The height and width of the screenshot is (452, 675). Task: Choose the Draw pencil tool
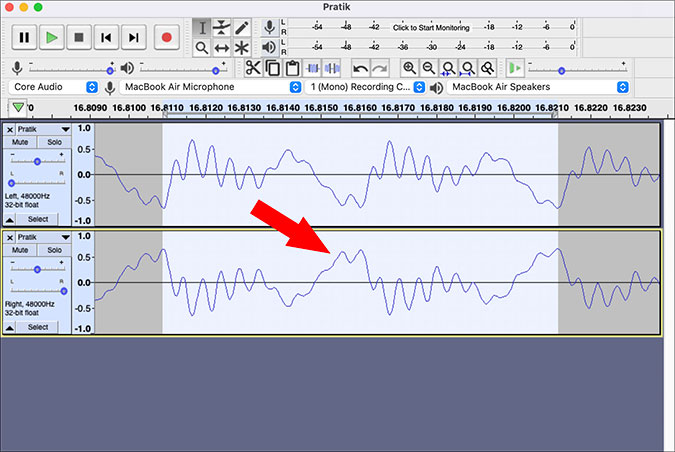click(242, 28)
